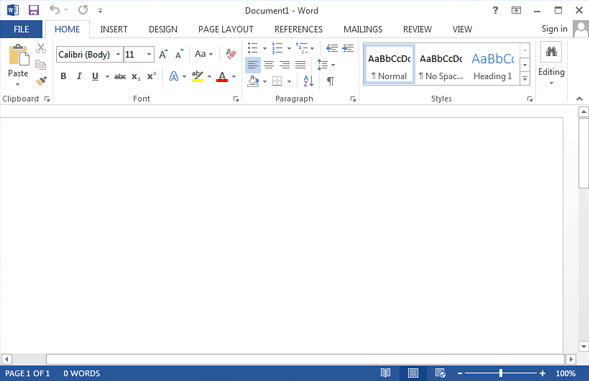Open the FILE tab
Viewport: 589px width, 381px height.
click(21, 29)
